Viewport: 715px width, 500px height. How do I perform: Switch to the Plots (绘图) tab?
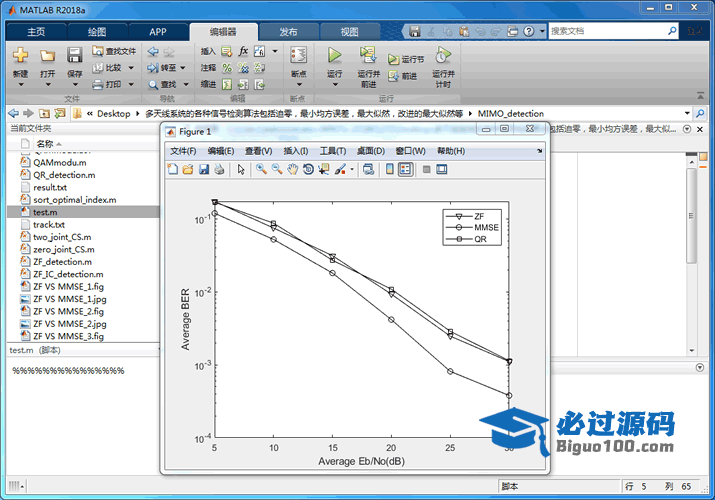coord(97,31)
